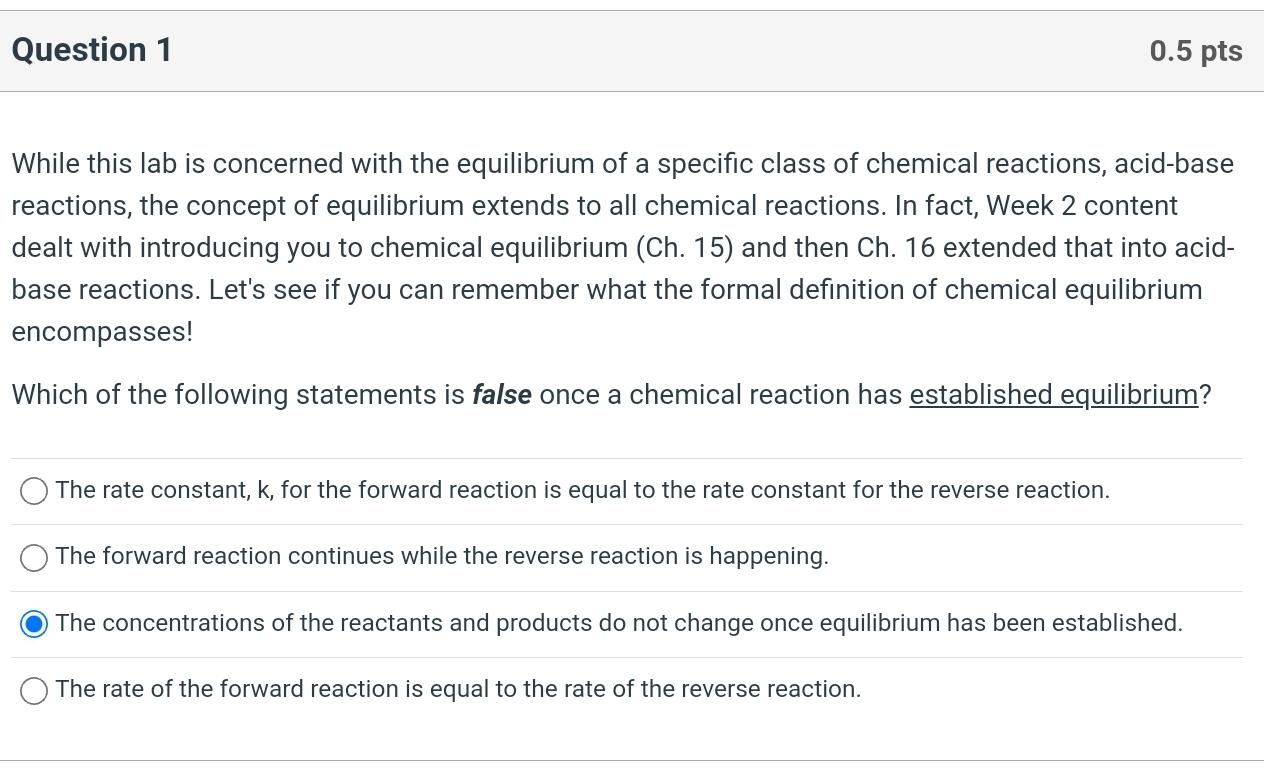Click the answer text starting 'The rate constant, k'

582,490
